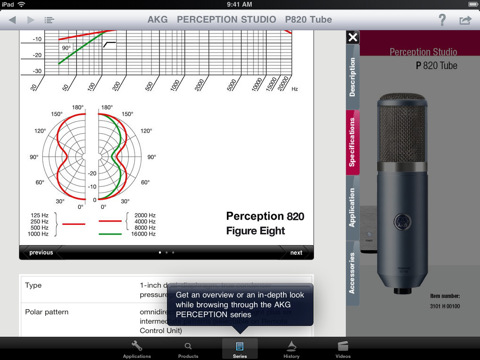The width and height of the screenshot is (480, 360).
Task: Tap the Wi-Fi status icon
Action: coord(21,4)
